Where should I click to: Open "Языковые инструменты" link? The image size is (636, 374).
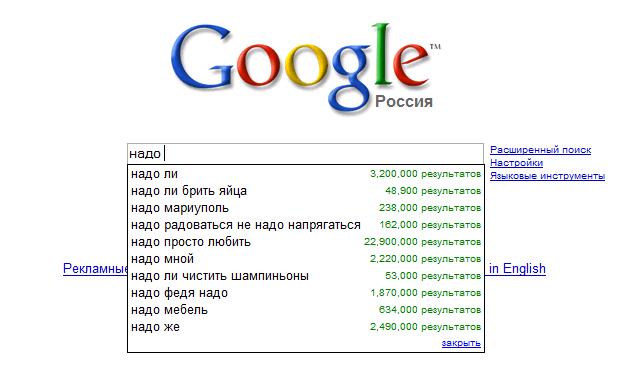[x=547, y=176]
